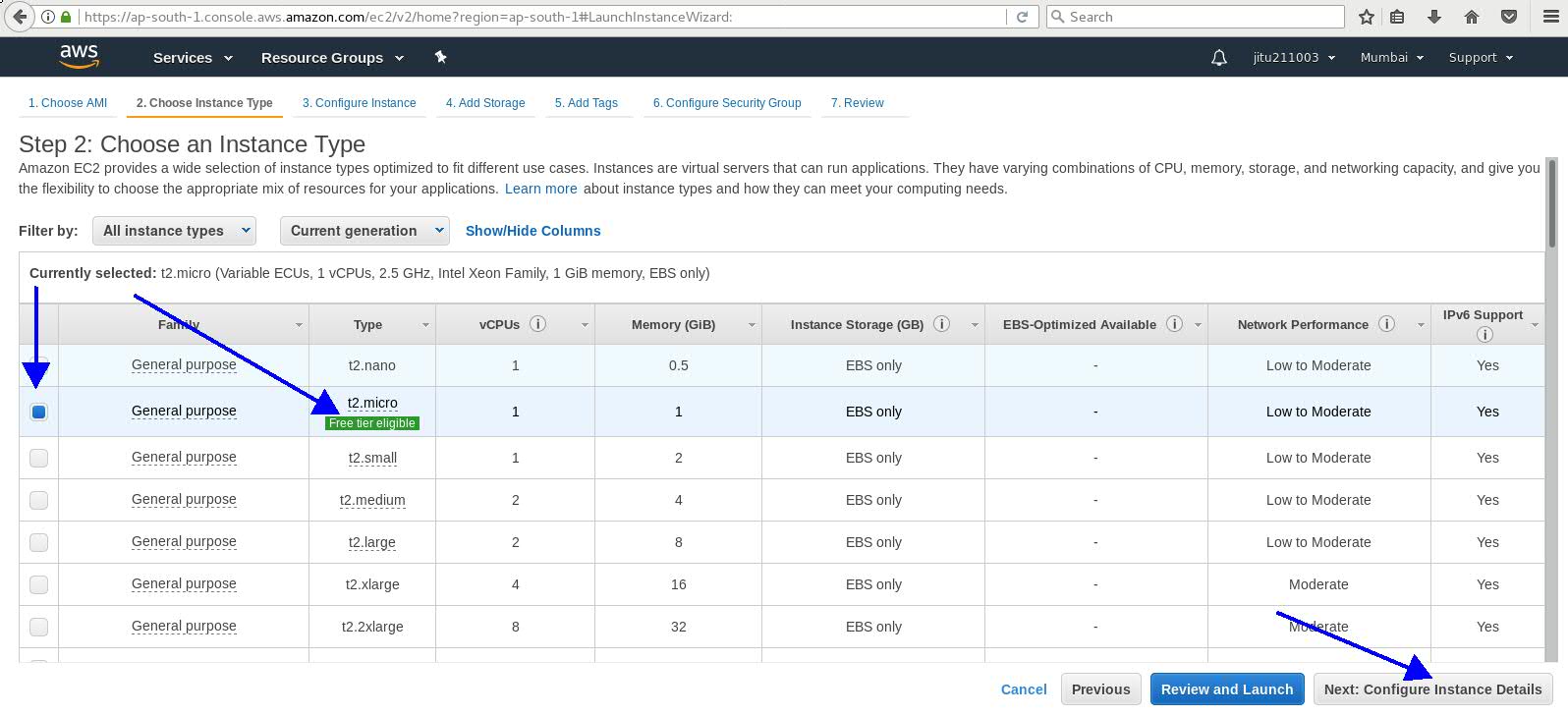
Task: Click the Previous button
Action: coord(1101,689)
